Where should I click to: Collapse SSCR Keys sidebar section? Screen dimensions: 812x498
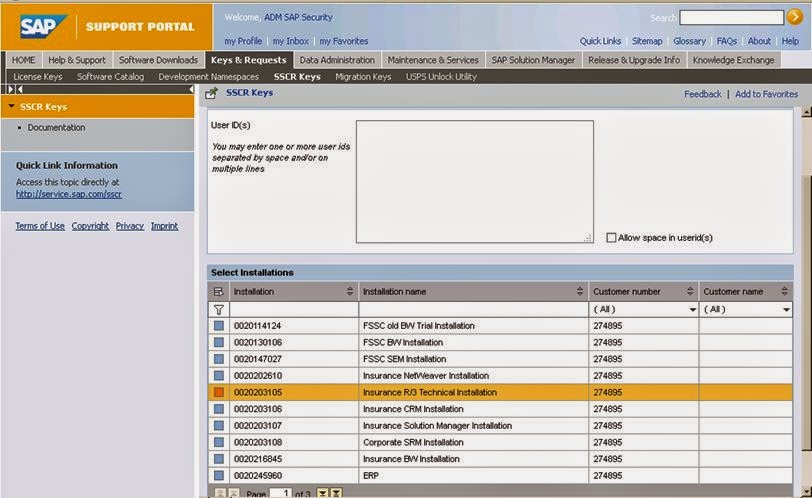tap(11, 106)
